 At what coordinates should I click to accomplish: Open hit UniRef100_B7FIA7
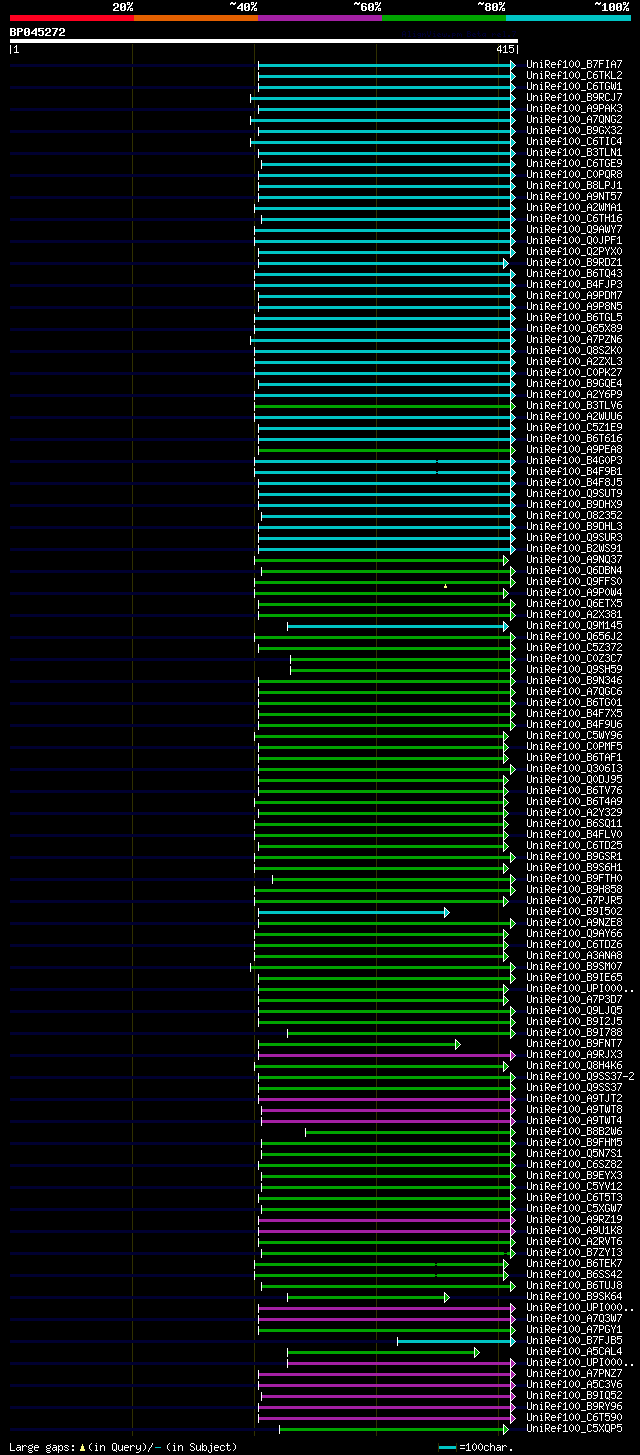coord(573,64)
